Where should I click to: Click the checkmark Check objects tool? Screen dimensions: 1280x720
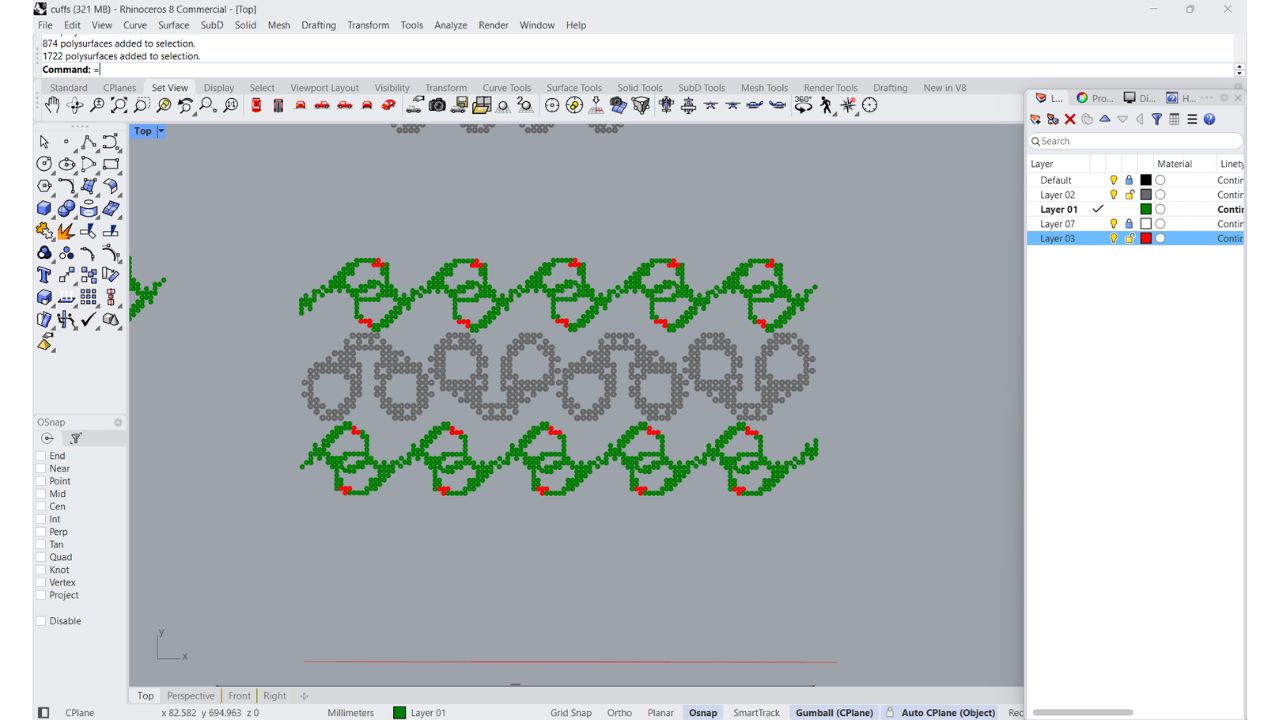click(89, 320)
